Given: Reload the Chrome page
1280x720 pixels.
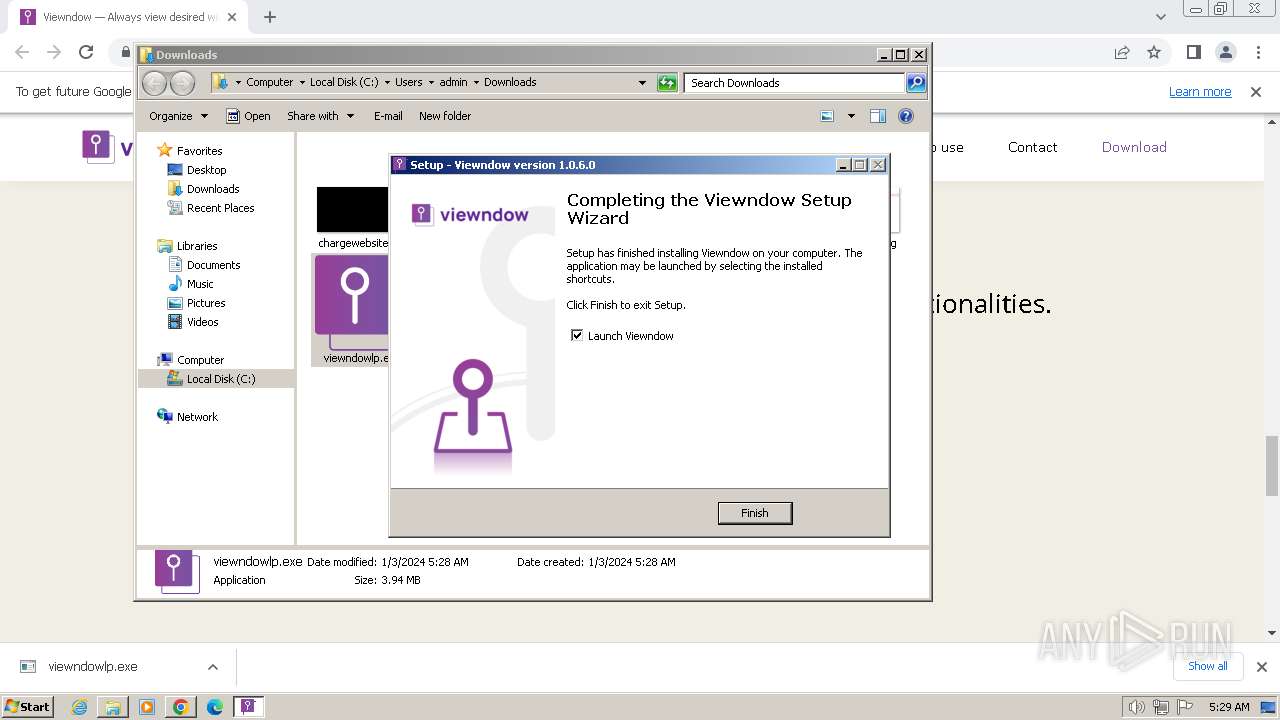Looking at the screenshot, I should tap(86, 52).
